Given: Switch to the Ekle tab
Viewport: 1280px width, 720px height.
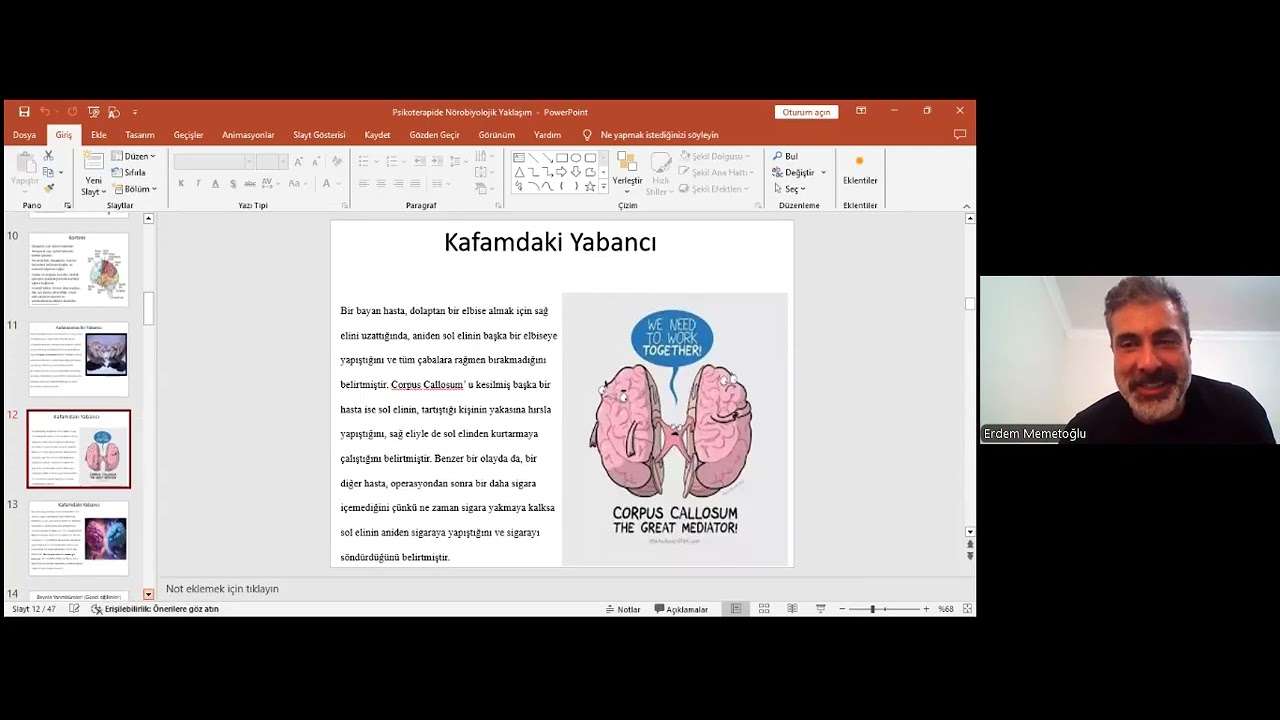Looking at the screenshot, I should click(x=98, y=135).
